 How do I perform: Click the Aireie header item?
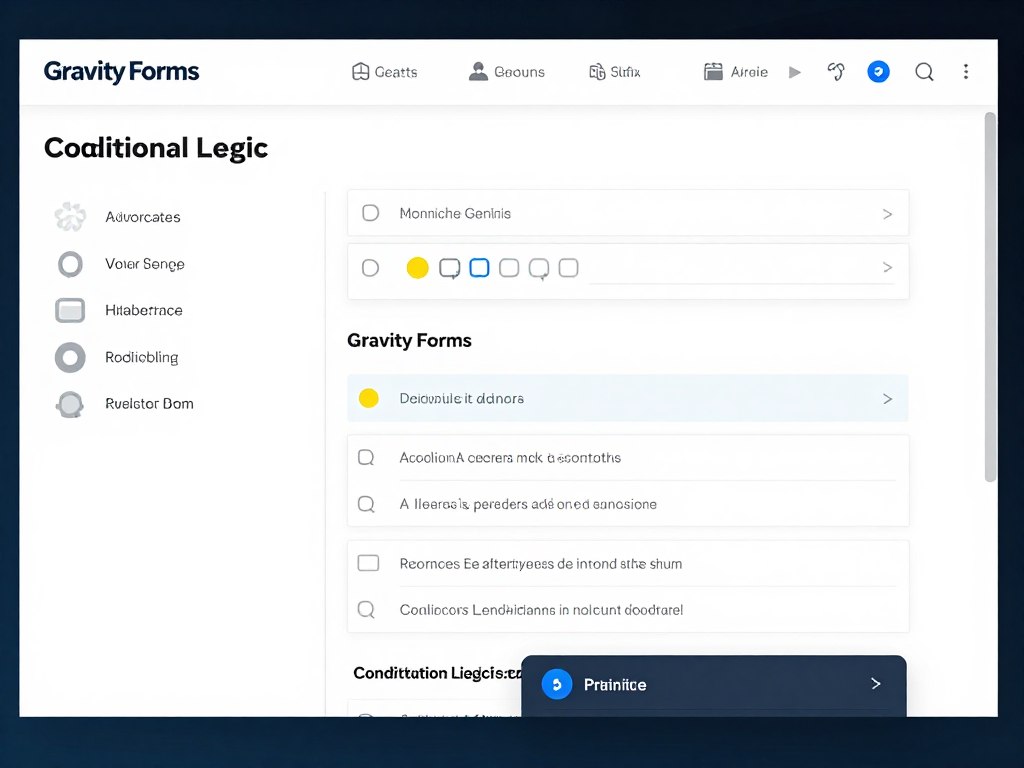[x=736, y=72]
